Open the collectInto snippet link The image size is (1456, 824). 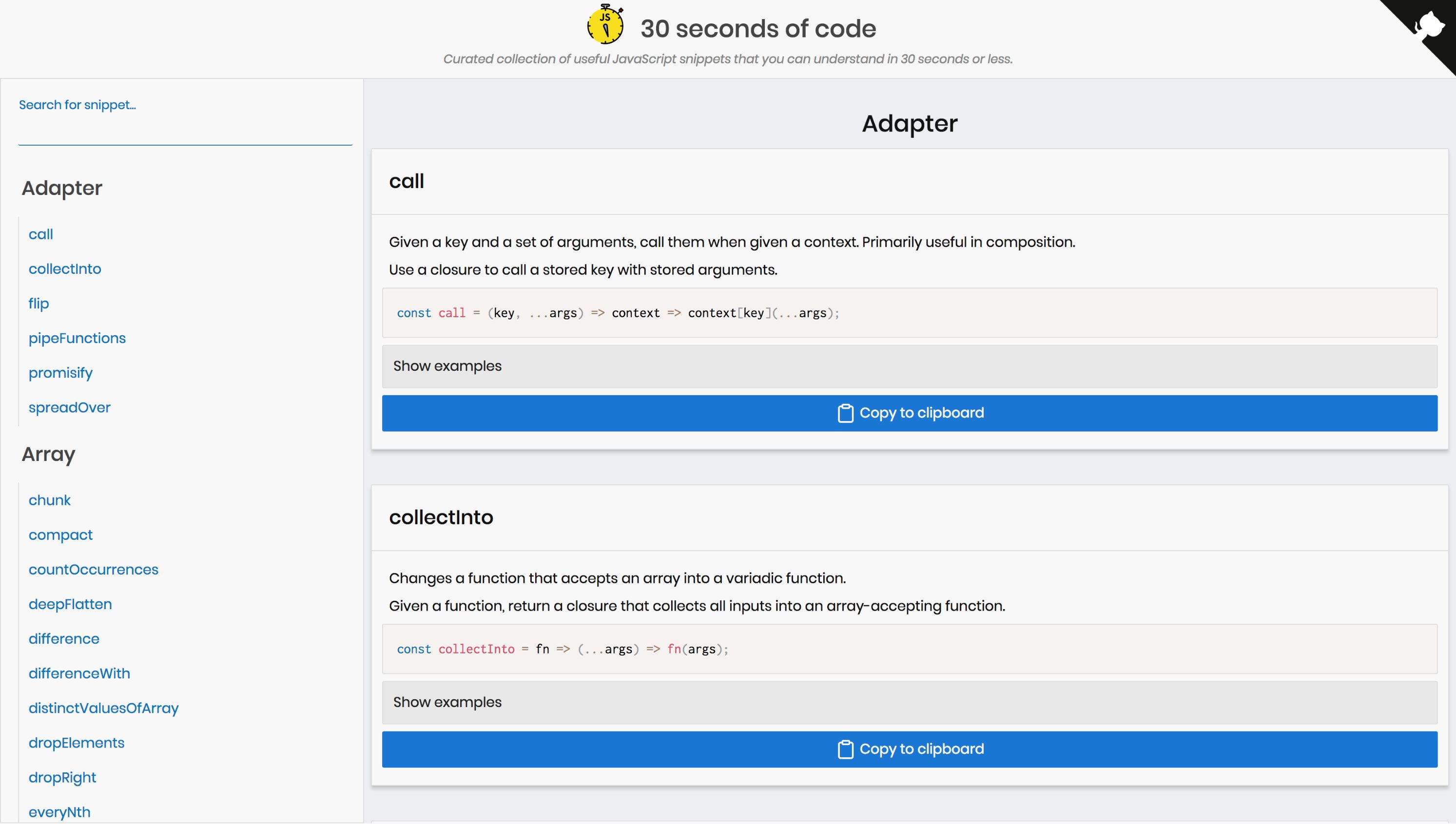[x=64, y=269]
